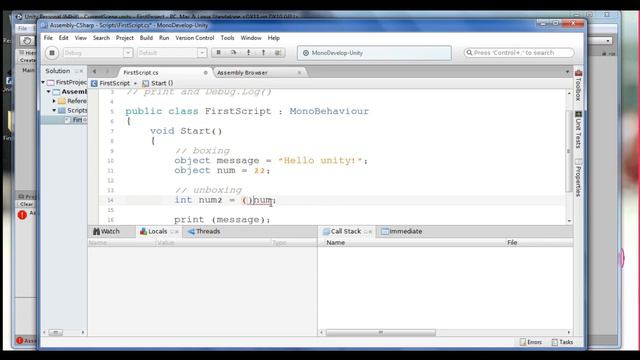Close the Assembly Browser tab

[299, 72]
